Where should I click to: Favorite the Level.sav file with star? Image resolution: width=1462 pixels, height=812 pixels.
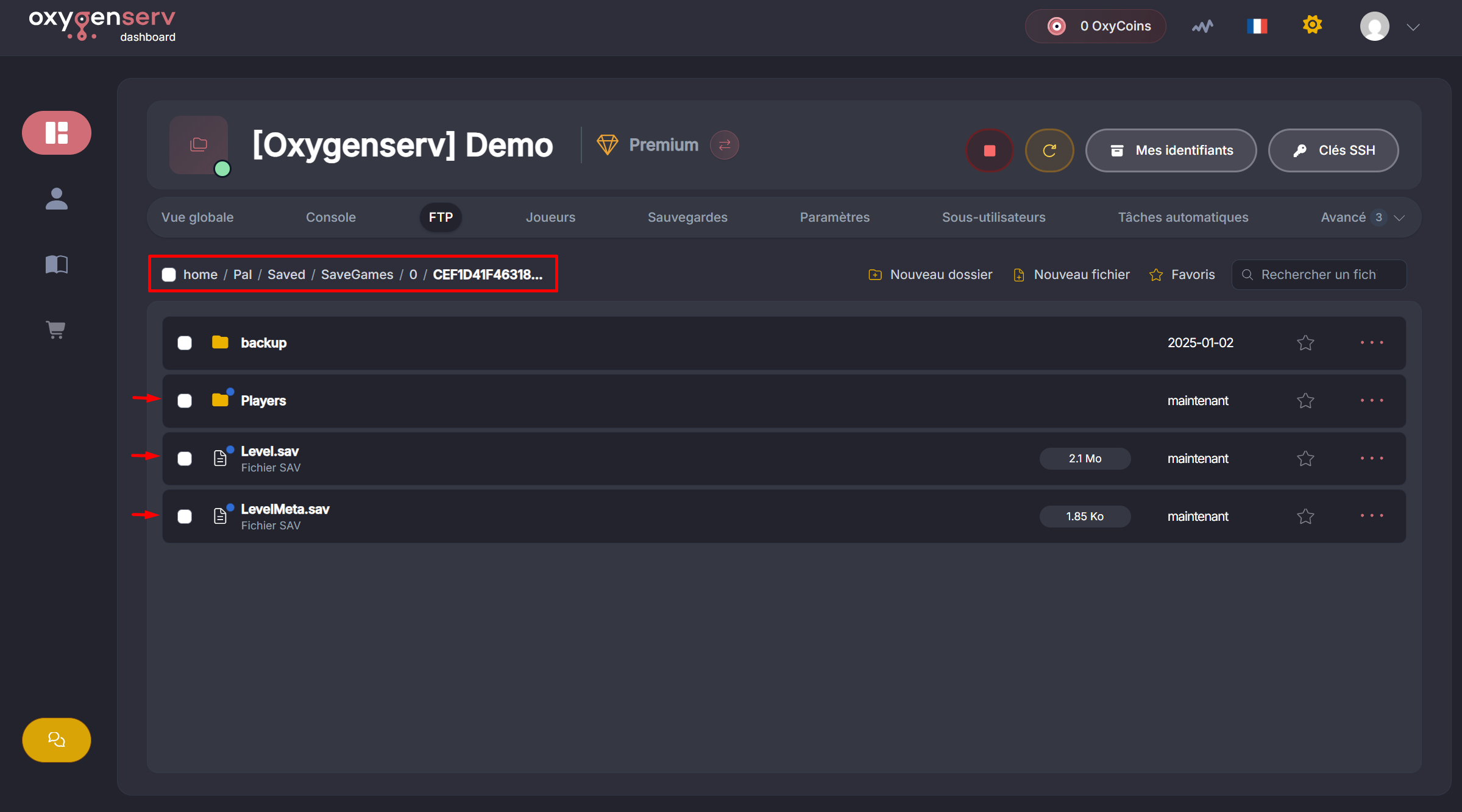coord(1305,459)
